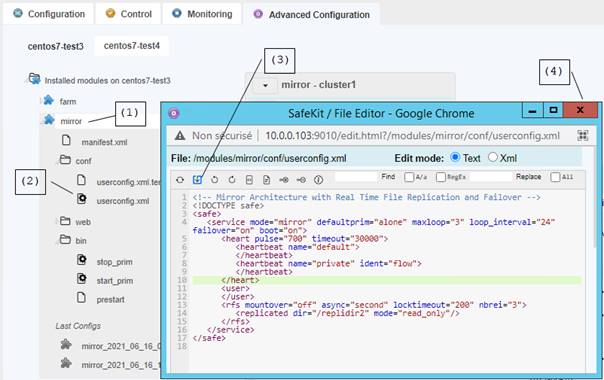The image size is (604, 380).
Task: Click the Chrome address bar URL
Action: [413, 136]
